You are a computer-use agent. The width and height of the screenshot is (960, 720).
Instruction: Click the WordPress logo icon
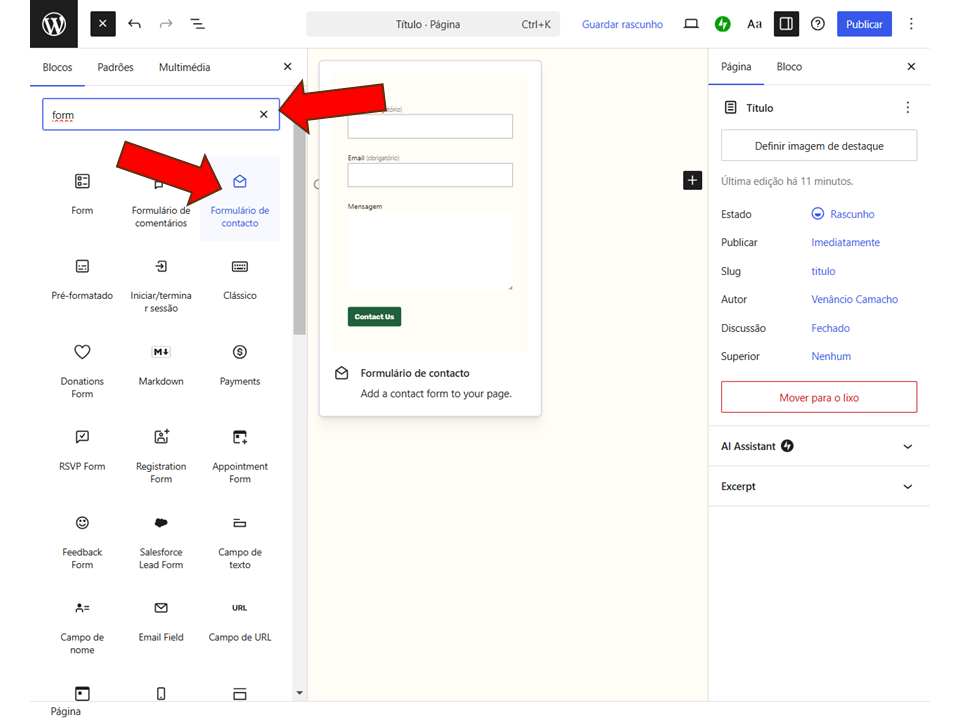tap(54, 24)
